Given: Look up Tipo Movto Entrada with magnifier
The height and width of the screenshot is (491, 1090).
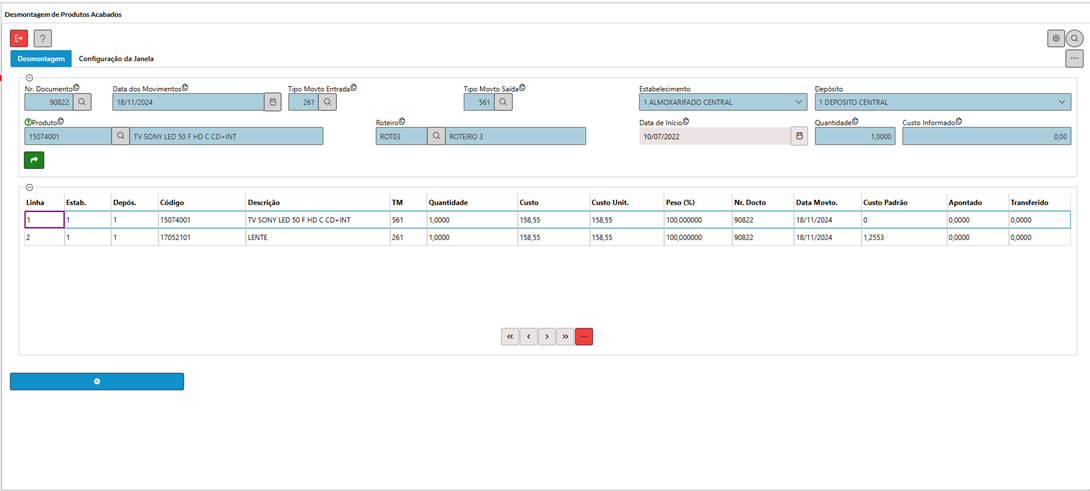Looking at the screenshot, I should pyautogui.click(x=327, y=102).
